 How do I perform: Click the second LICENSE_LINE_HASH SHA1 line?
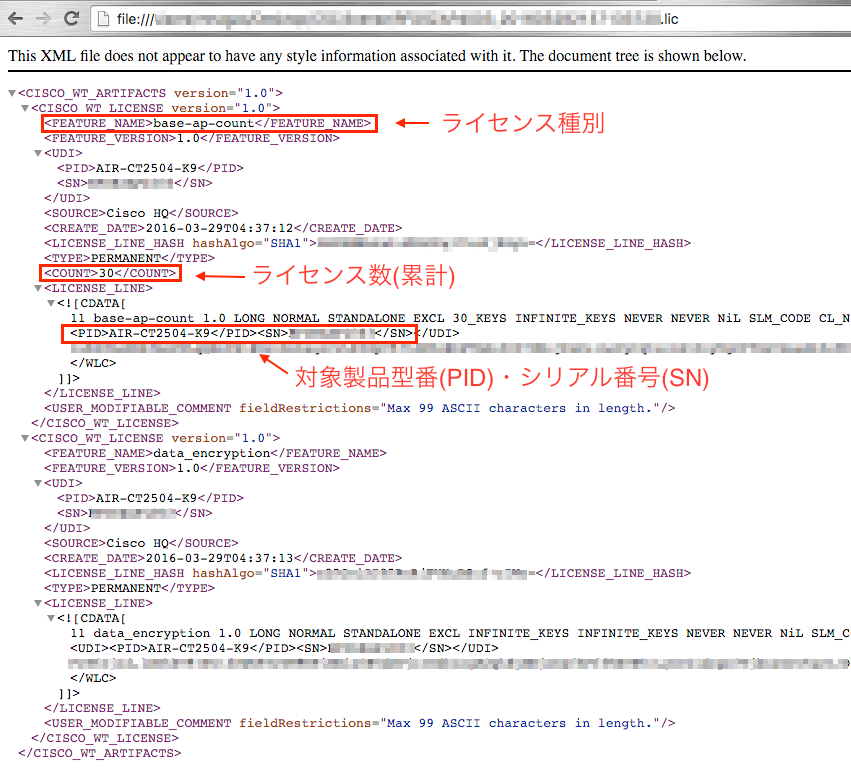tap(367, 573)
